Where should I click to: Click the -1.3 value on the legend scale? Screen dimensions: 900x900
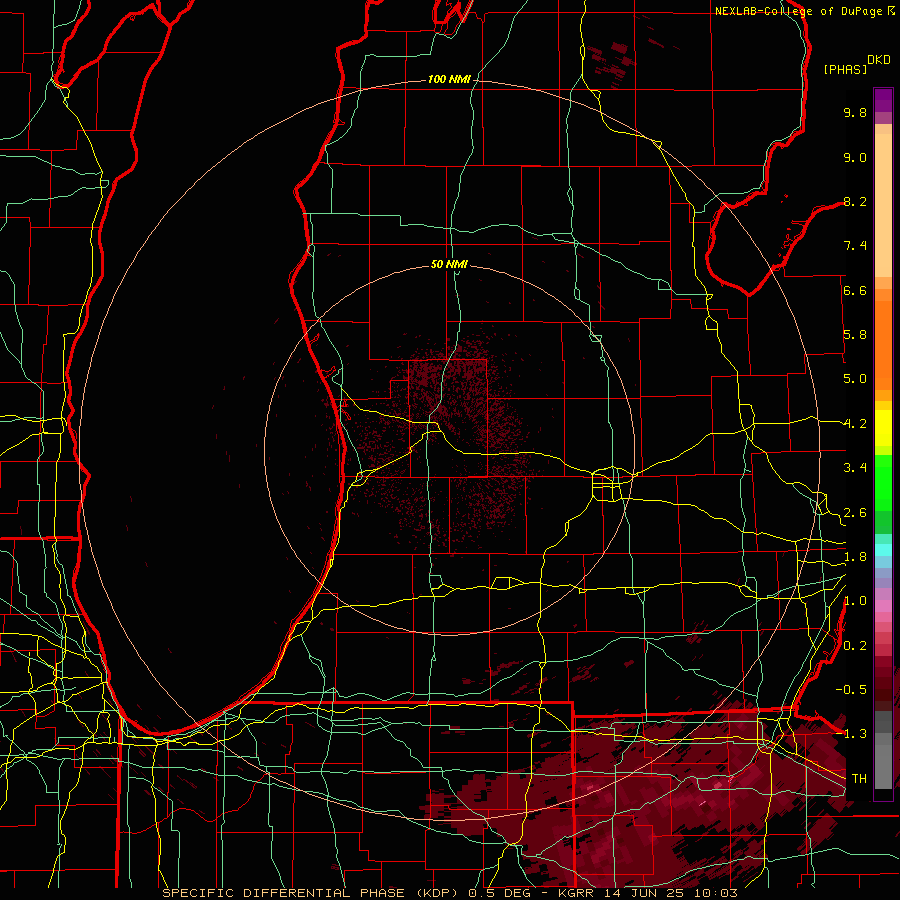click(851, 734)
